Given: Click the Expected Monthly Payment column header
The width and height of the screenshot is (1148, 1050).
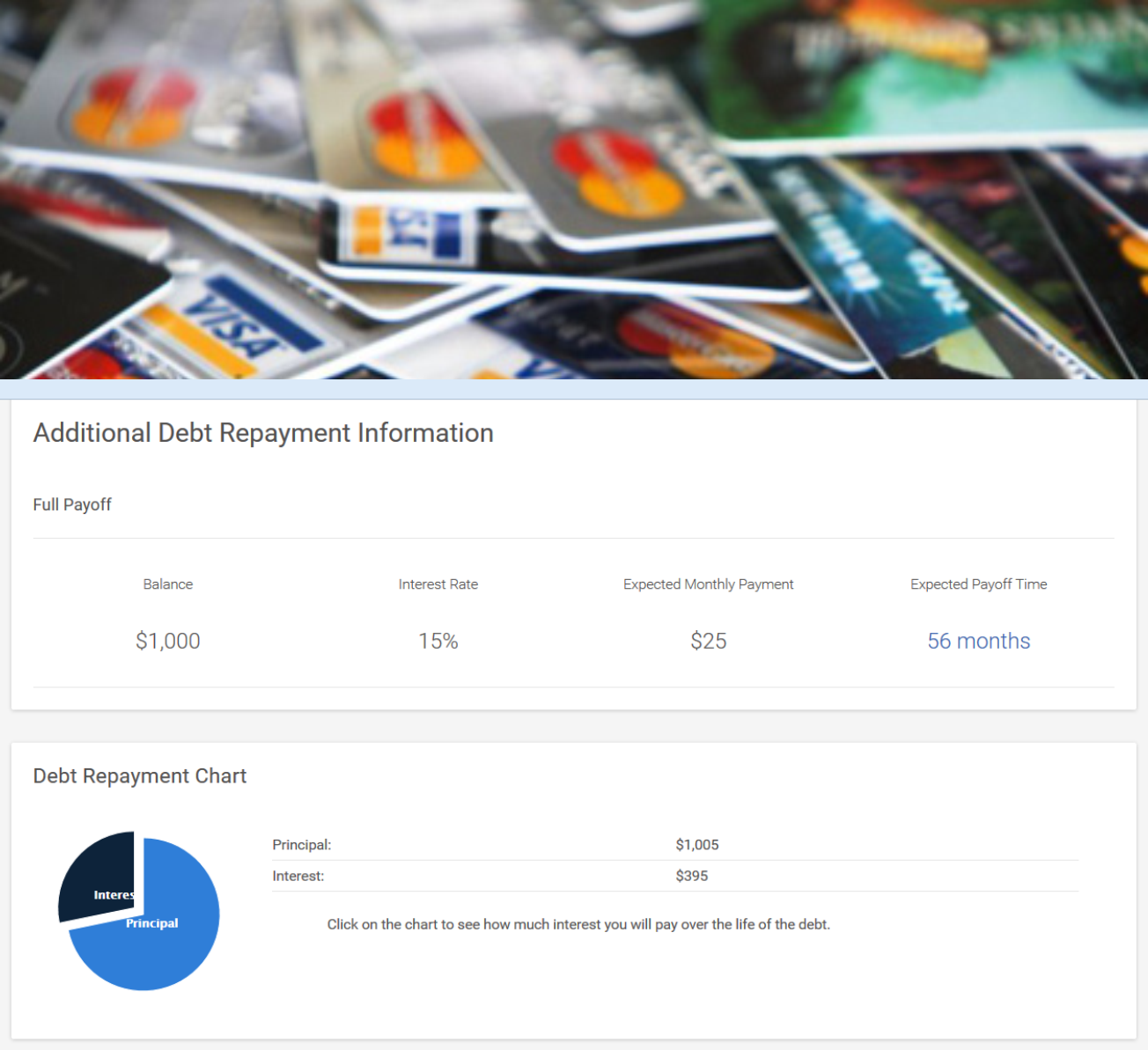Looking at the screenshot, I should 709,584.
